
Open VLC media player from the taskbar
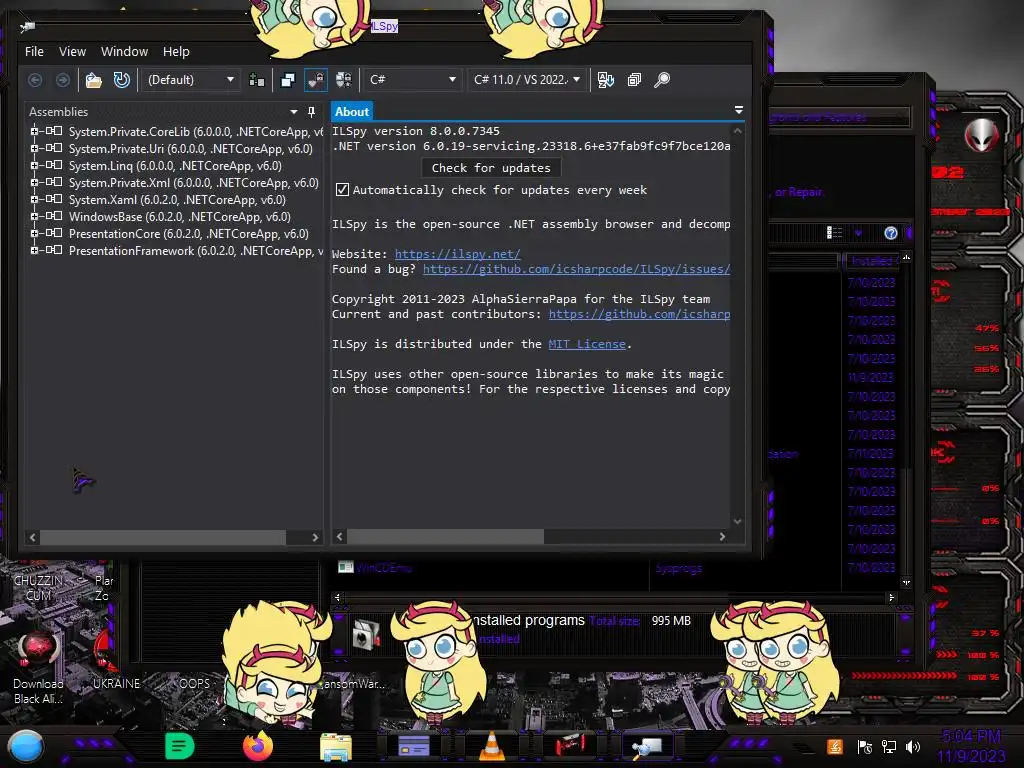[x=492, y=746]
